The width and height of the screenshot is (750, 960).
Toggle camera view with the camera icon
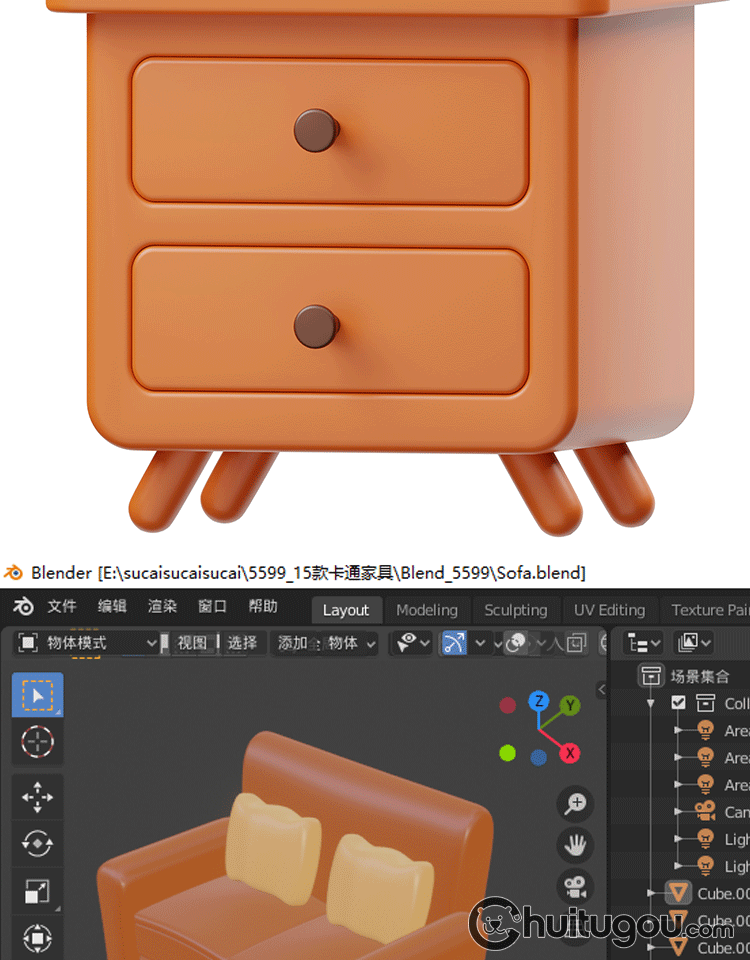coord(576,887)
